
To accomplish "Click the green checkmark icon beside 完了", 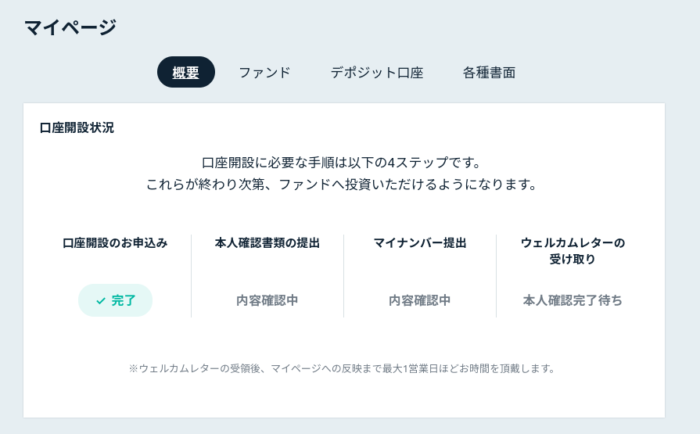I will click(101, 301).
